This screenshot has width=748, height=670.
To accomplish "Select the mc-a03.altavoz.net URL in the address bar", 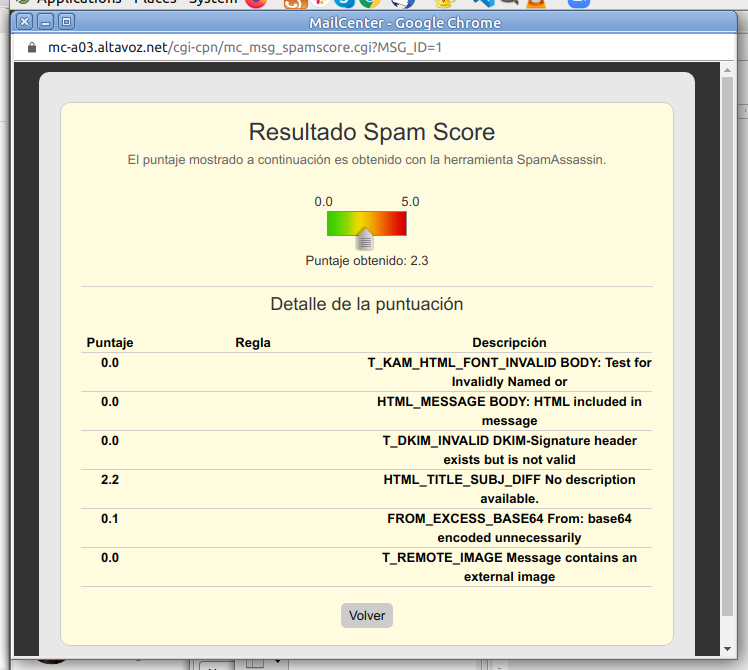I will tap(244, 47).
